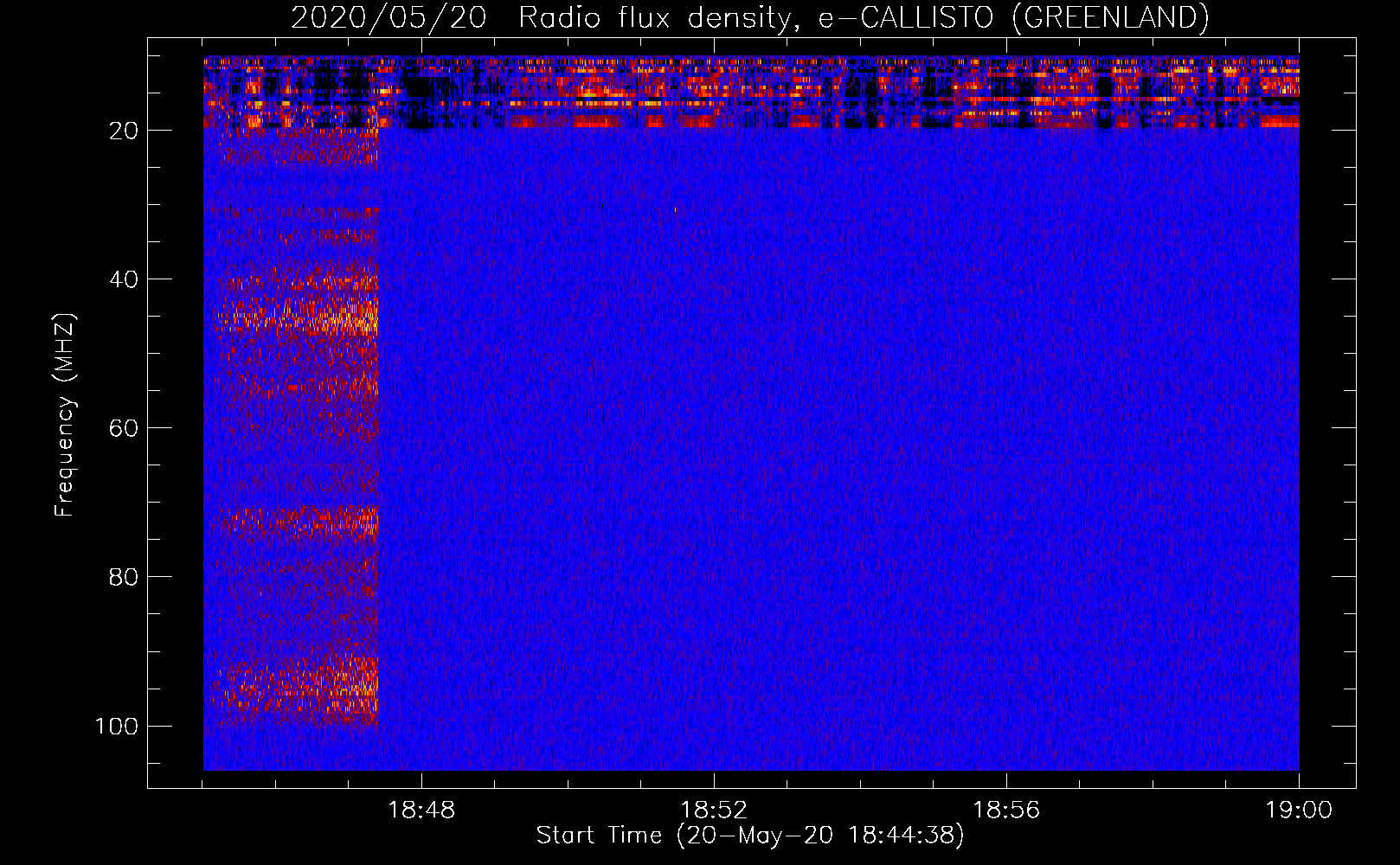Click the 100 frequency tick label
Screen dimensions: 1400x865
click(117, 726)
